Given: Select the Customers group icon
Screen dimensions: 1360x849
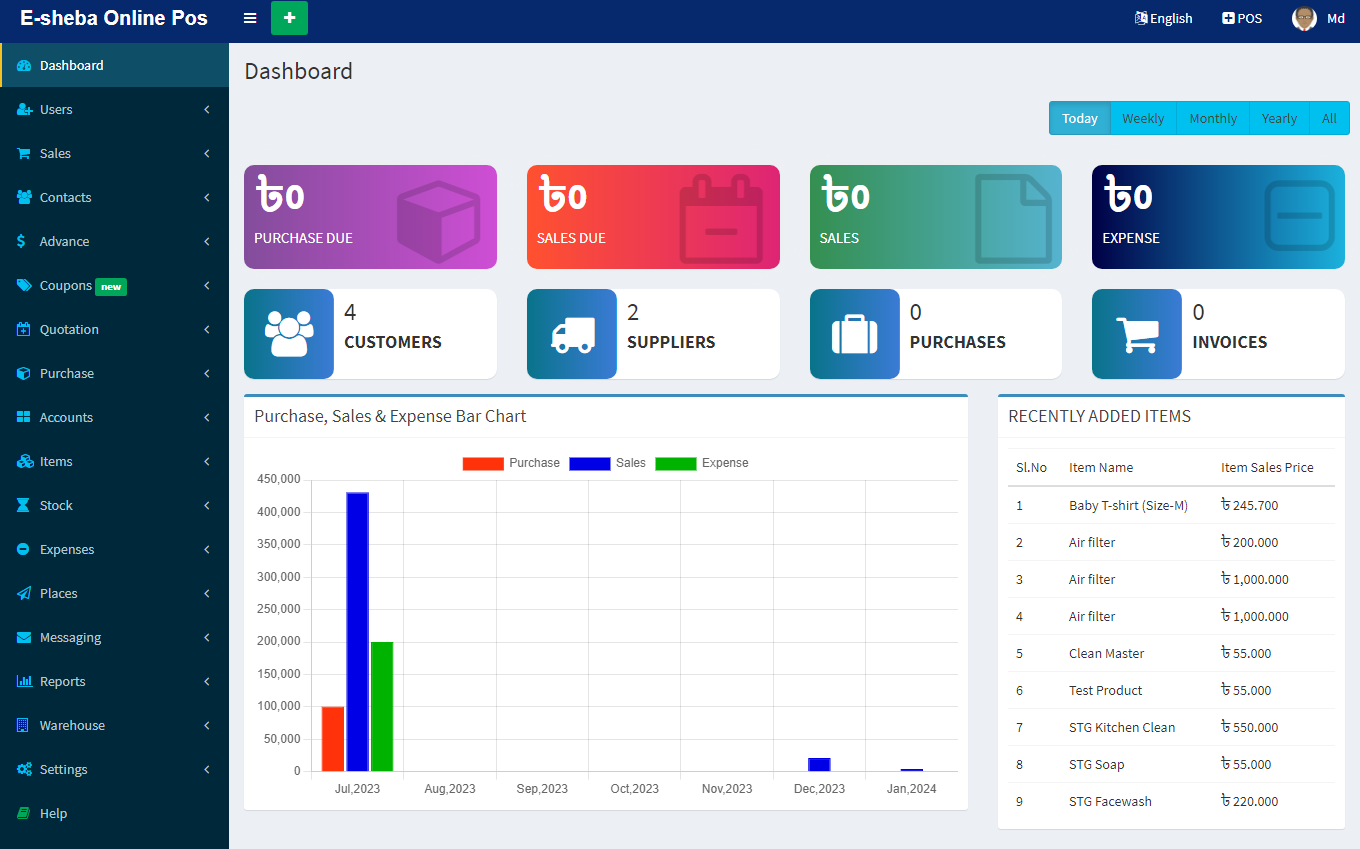Looking at the screenshot, I should pos(289,333).
